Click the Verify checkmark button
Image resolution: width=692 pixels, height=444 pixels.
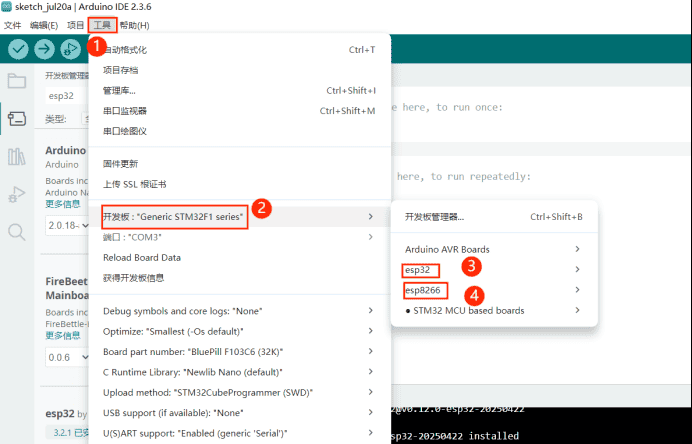(18, 49)
